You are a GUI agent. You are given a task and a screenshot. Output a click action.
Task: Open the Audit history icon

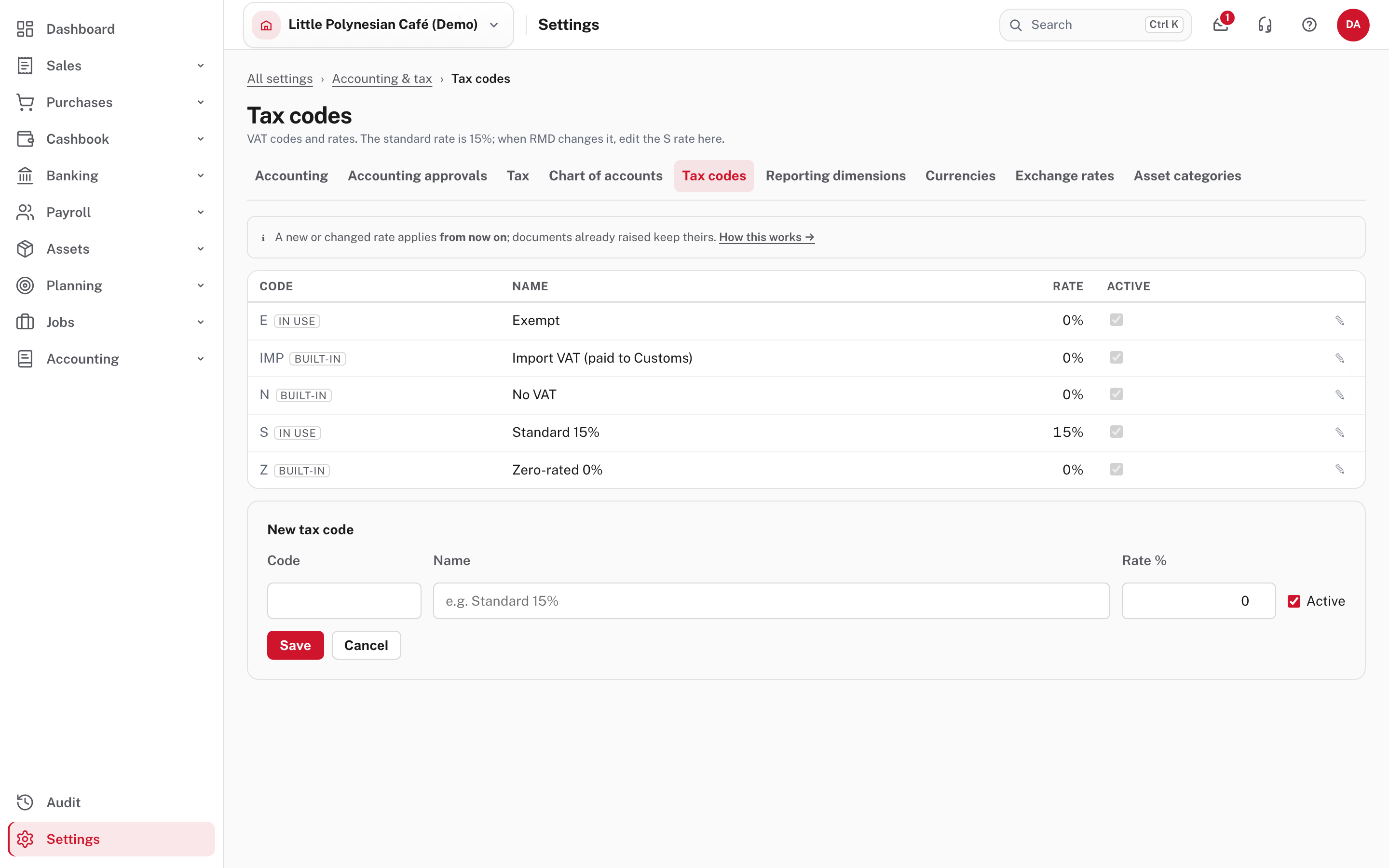pos(25,802)
